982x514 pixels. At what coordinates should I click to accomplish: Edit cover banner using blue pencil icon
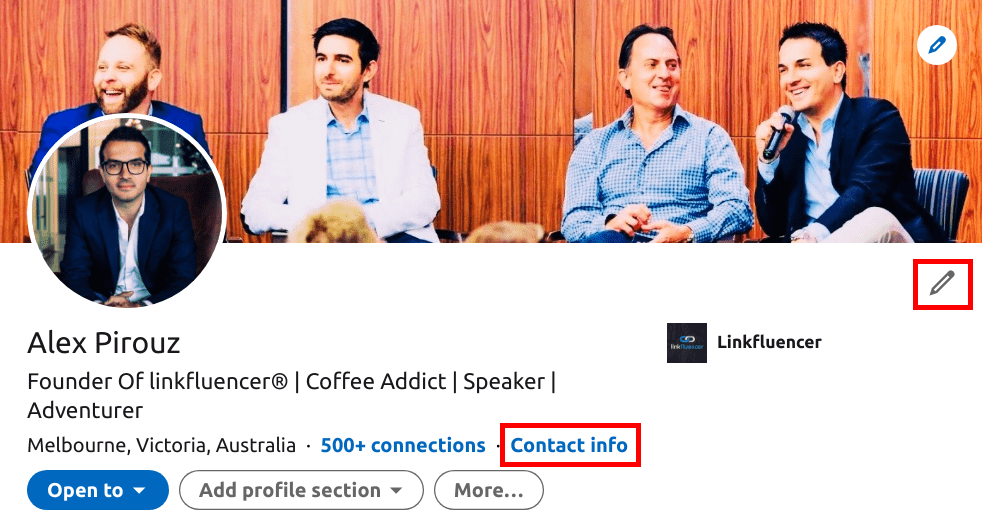(936, 45)
